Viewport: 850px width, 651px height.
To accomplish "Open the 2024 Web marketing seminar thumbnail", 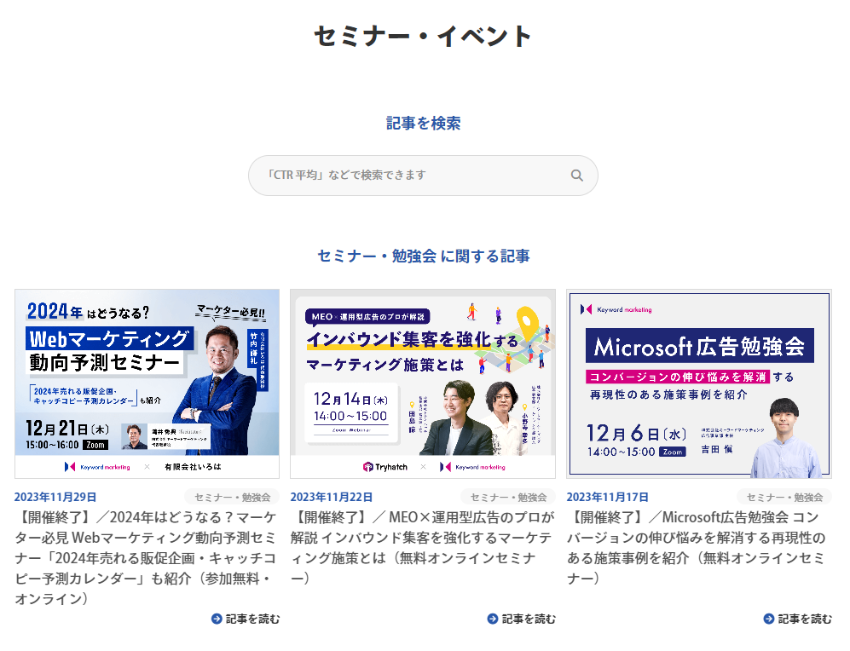I will [147, 384].
